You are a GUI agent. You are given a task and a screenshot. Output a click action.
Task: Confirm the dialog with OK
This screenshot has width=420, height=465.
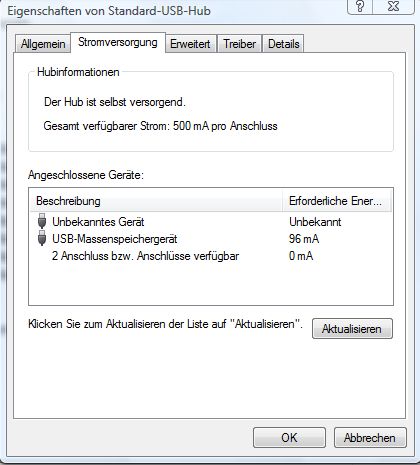click(x=289, y=438)
